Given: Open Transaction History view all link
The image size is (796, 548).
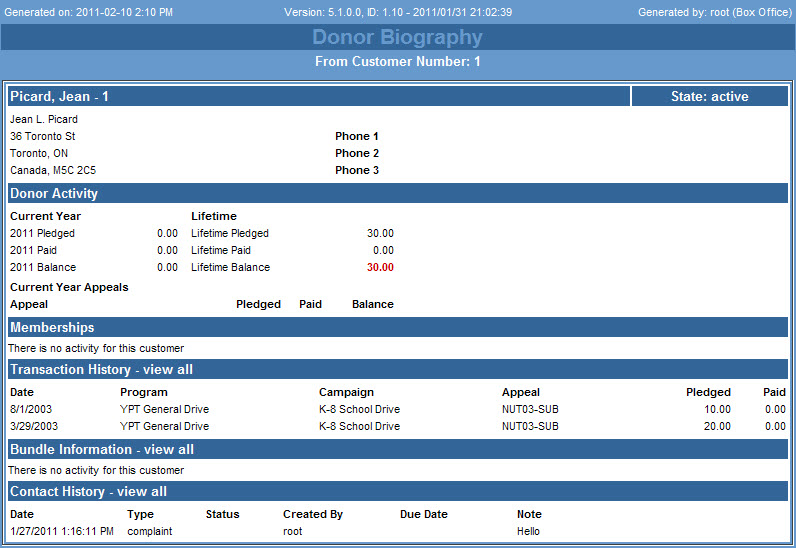Looking at the screenshot, I should point(168,370).
